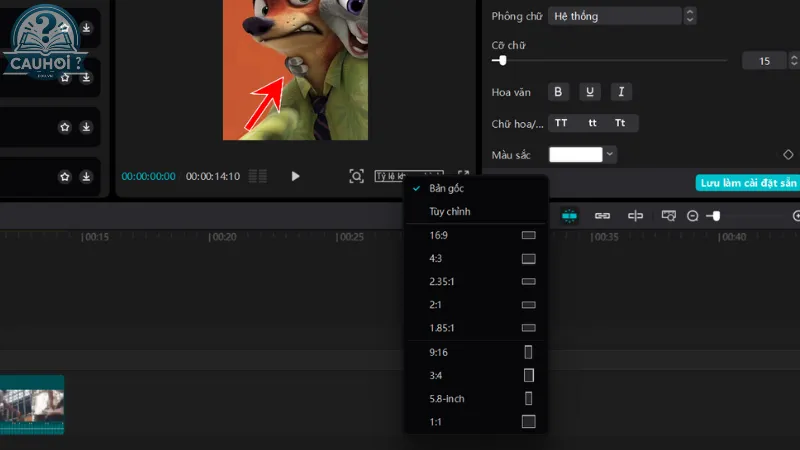This screenshot has width=800, height=450.
Task: Expand the color swatch dropdown arrow
Action: pyautogui.click(x=610, y=154)
